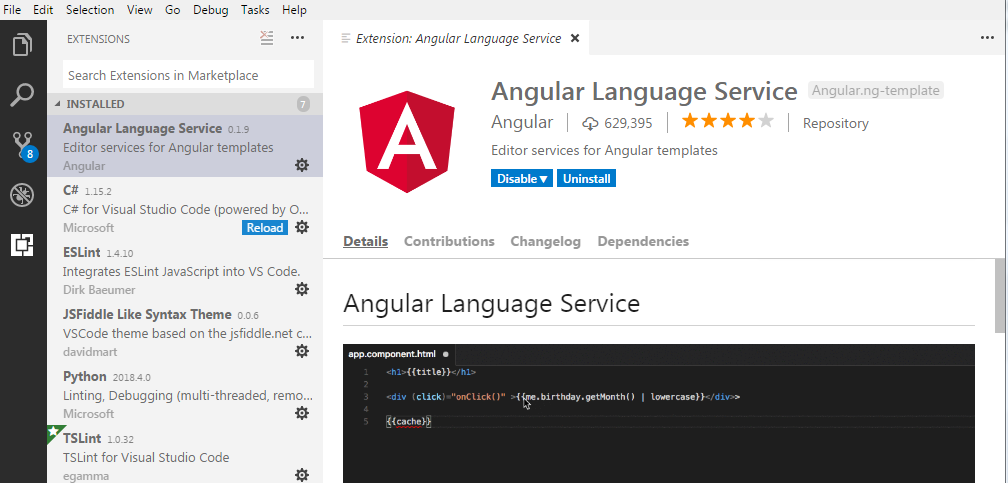Screen dimensions: 1008x483
Task: Open manage gear for JSFiddle Like Syntax Theme
Action: [302, 351]
